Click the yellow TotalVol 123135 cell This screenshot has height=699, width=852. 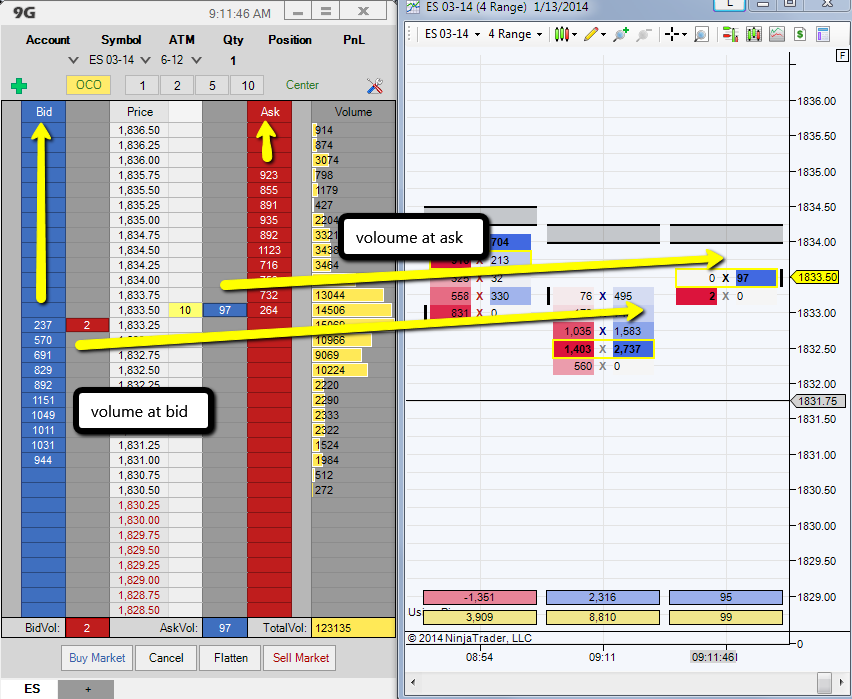point(353,628)
